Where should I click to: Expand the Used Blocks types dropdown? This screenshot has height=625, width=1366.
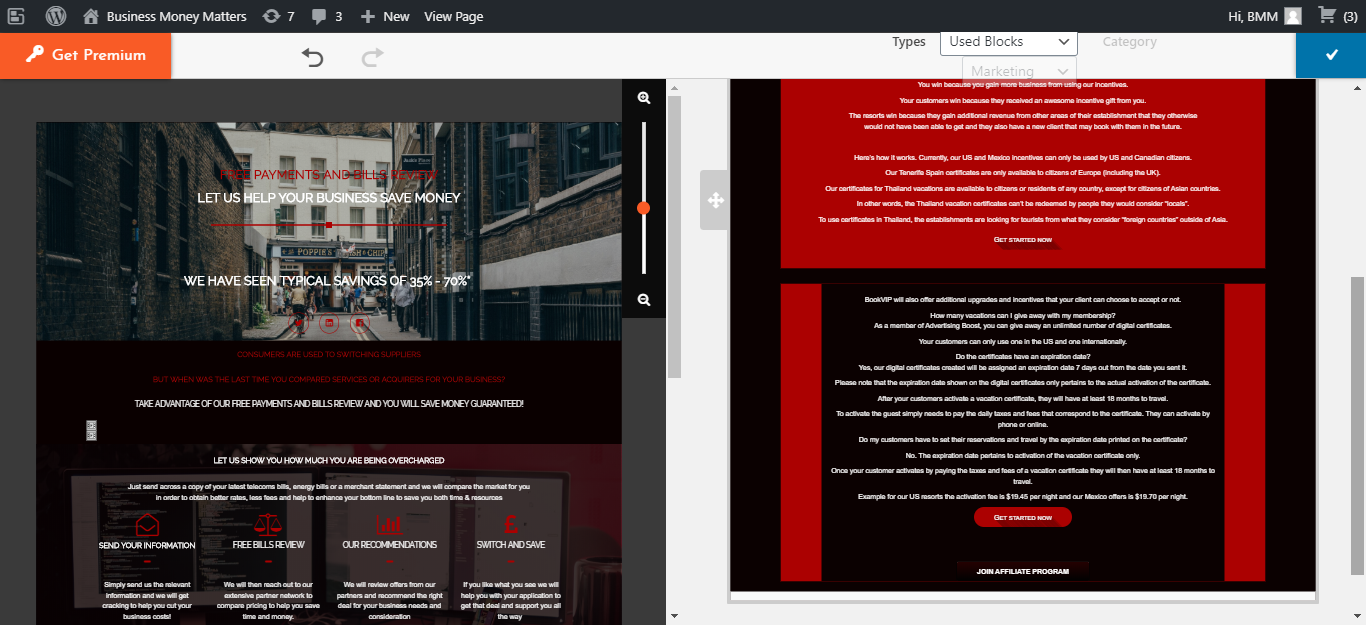tap(1008, 42)
